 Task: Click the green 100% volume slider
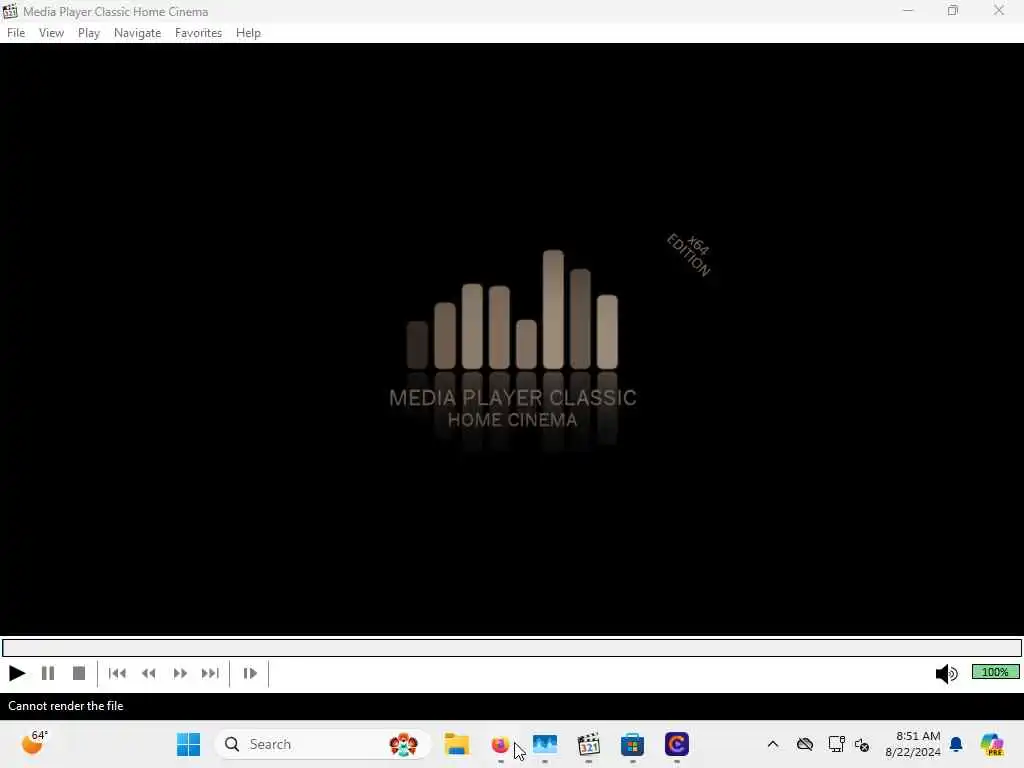click(x=995, y=672)
